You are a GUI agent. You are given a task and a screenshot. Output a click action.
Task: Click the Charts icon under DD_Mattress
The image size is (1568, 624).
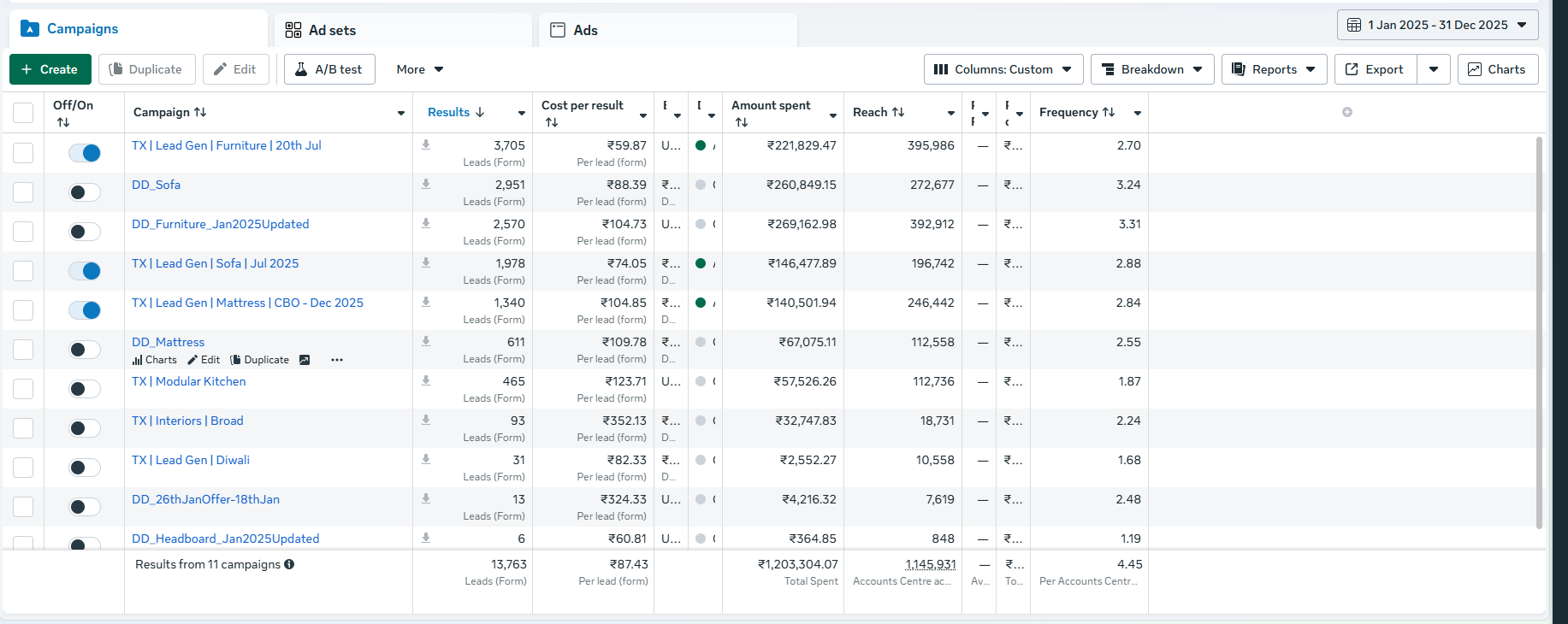point(138,360)
